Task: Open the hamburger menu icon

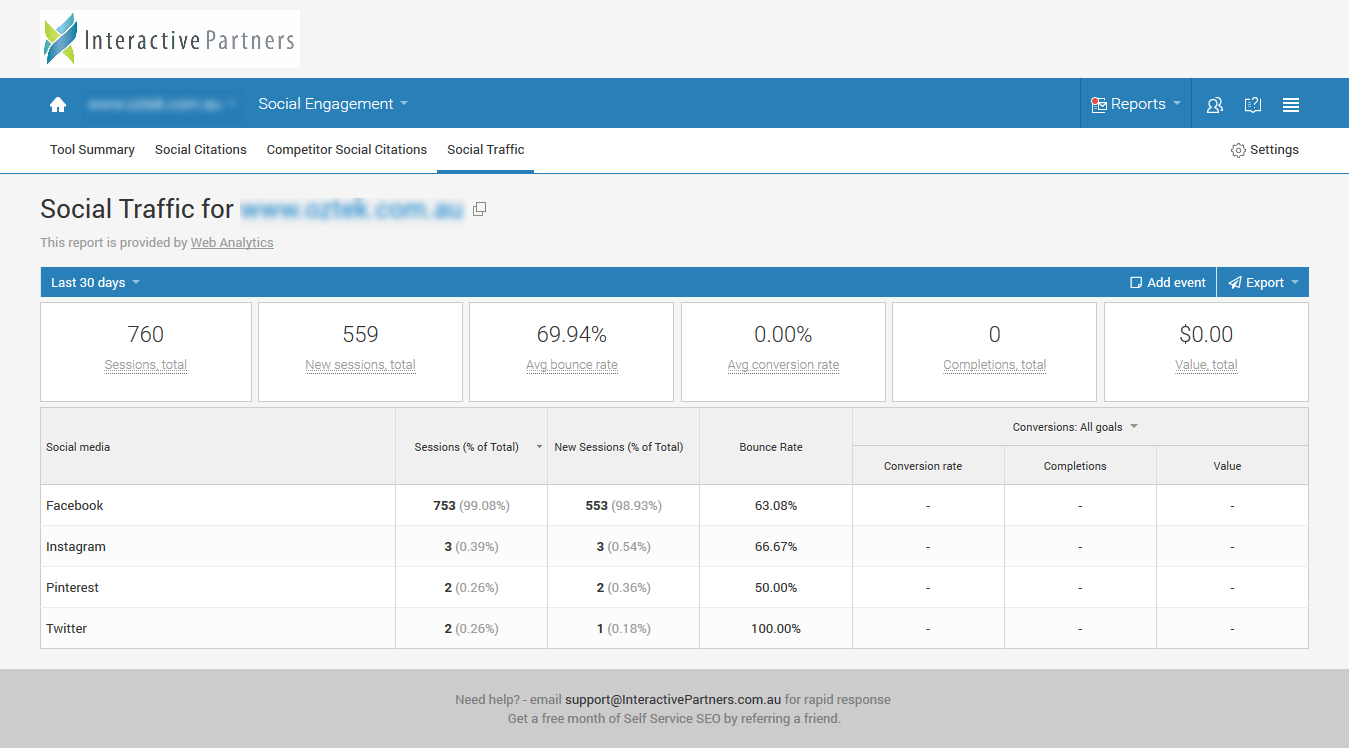Action: [1291, 104]
